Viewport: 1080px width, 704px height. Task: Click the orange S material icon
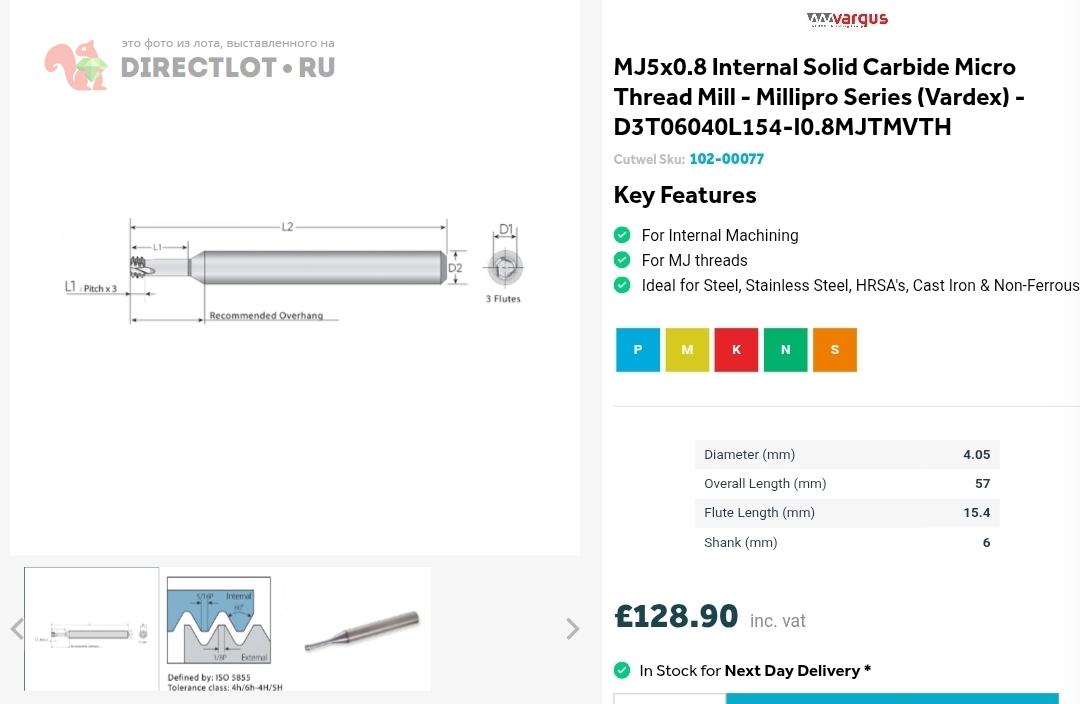tap(835, 350)
